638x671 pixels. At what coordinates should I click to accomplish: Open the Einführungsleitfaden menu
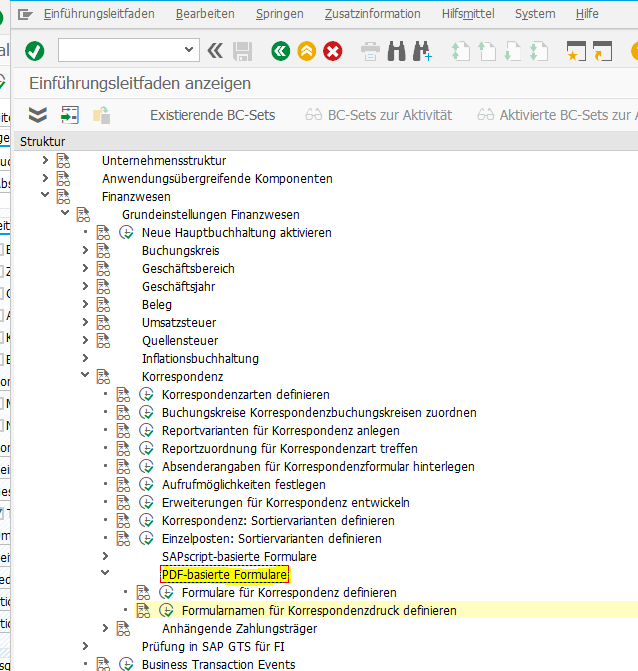(99, 14)
